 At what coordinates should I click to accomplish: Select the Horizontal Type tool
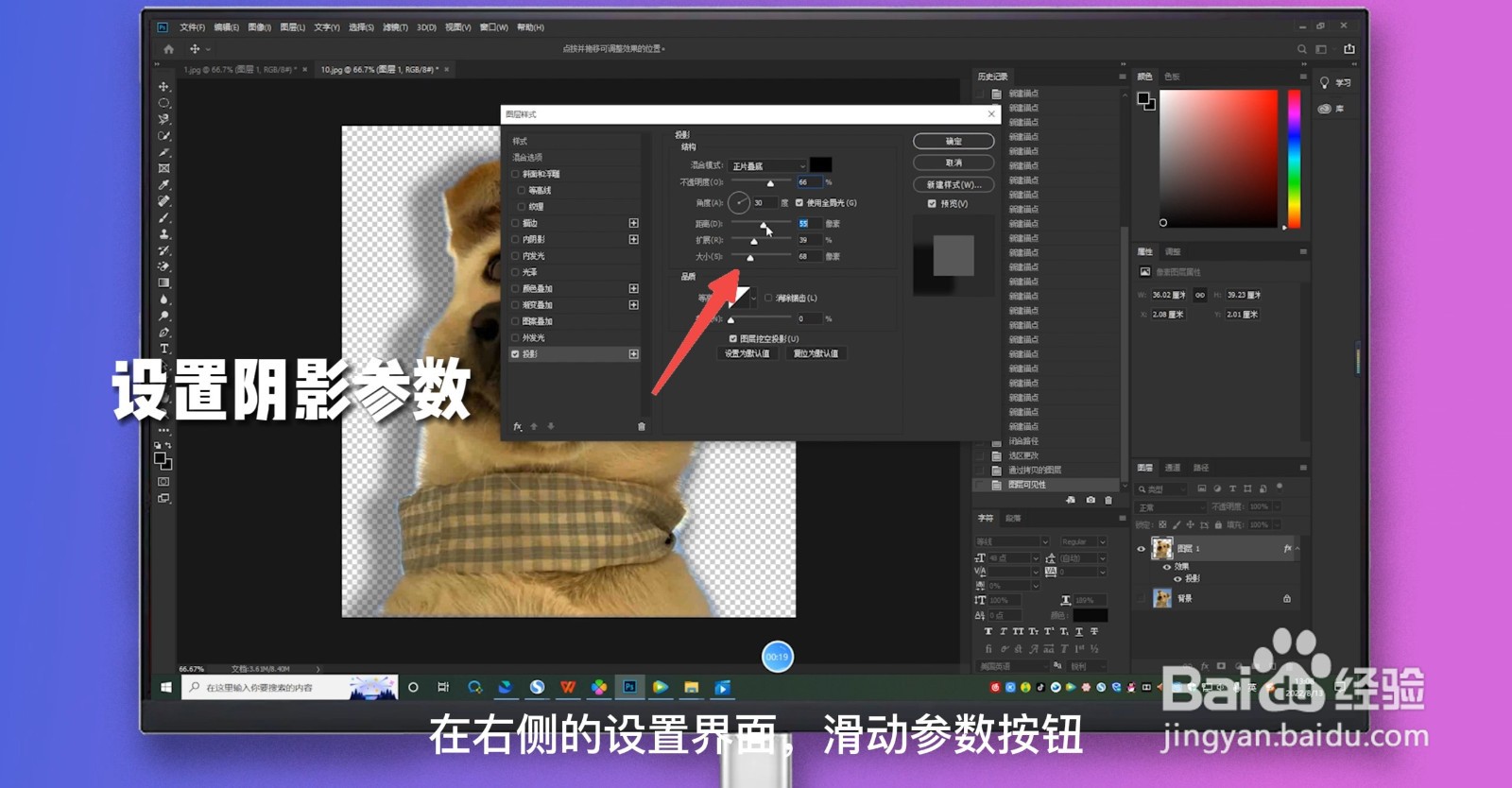point(163,349)
